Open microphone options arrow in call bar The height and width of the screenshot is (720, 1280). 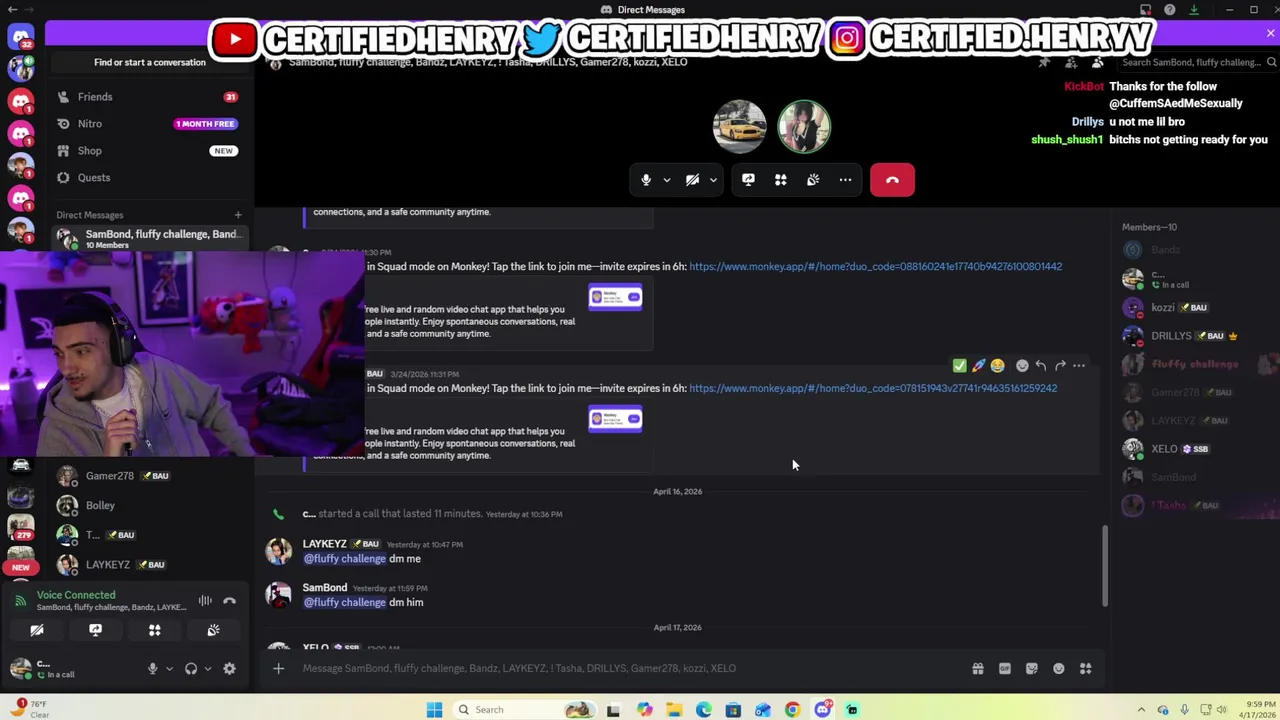click(x=666, y=181)
